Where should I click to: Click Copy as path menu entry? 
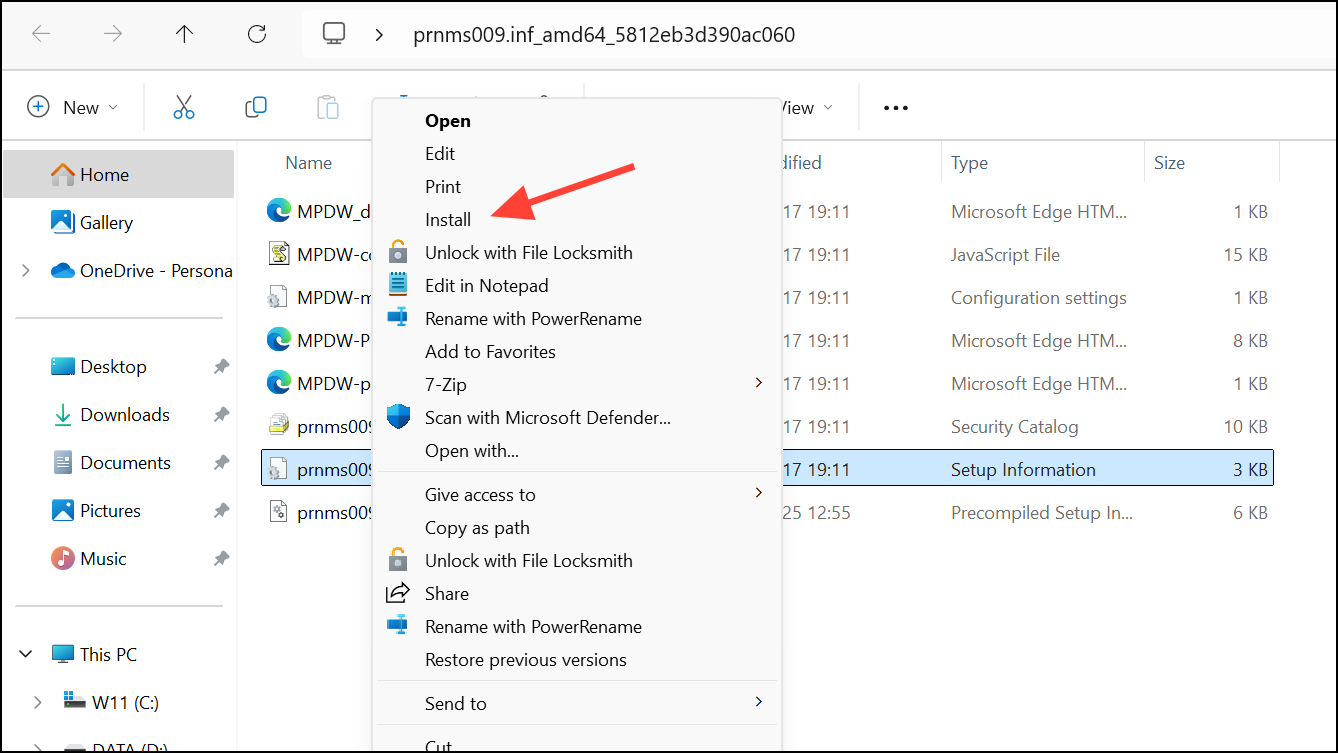coord(477,527)
